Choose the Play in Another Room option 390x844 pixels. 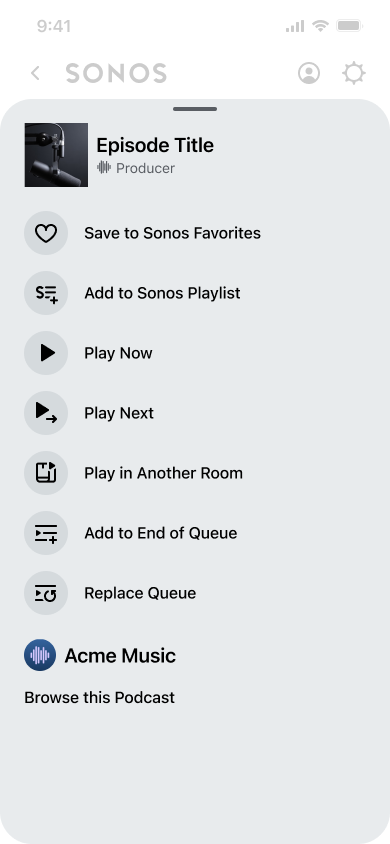(164, 473)
